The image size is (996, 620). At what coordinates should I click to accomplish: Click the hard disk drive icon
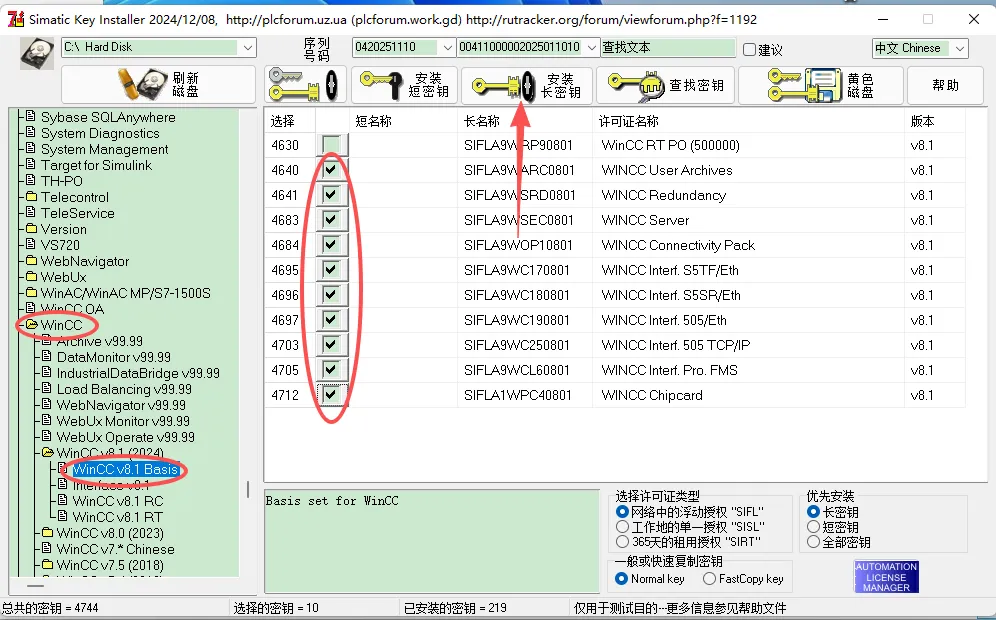pyautogui.click(x=36, y=53)
